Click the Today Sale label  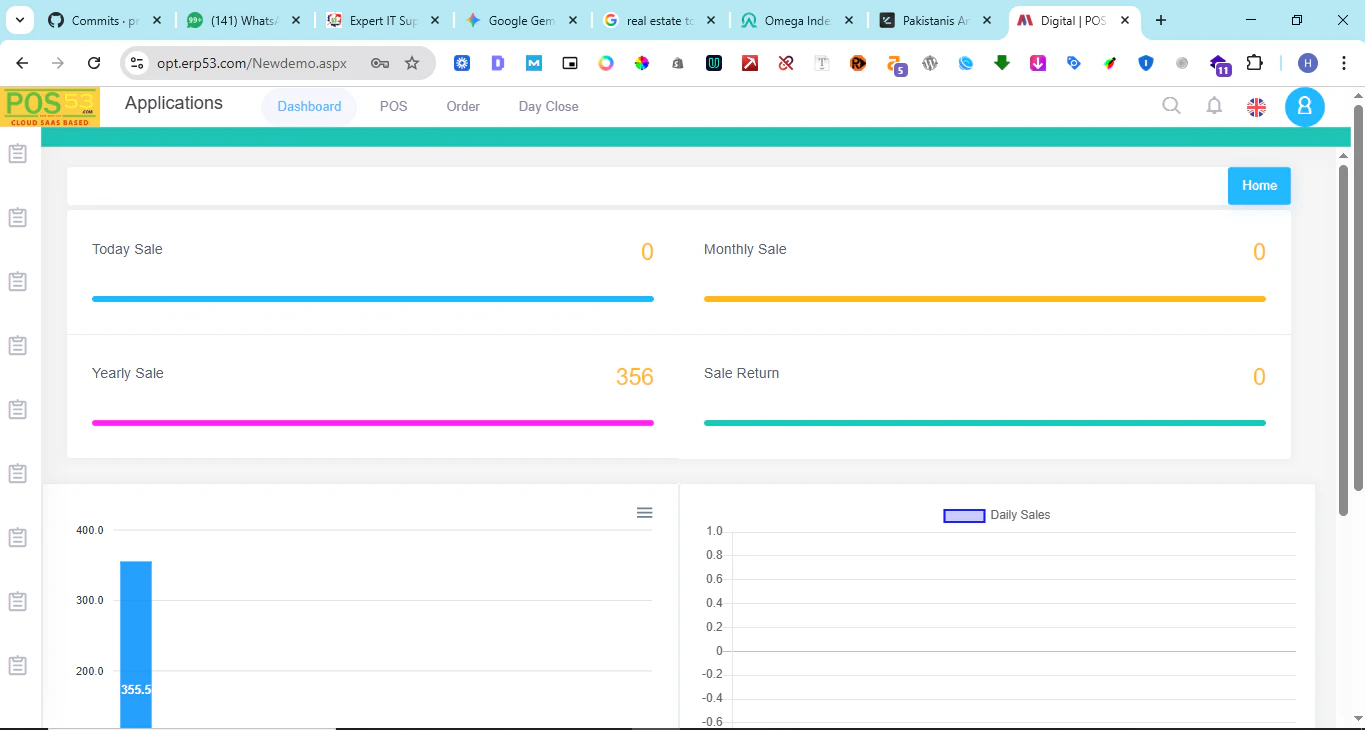point(127,249)
